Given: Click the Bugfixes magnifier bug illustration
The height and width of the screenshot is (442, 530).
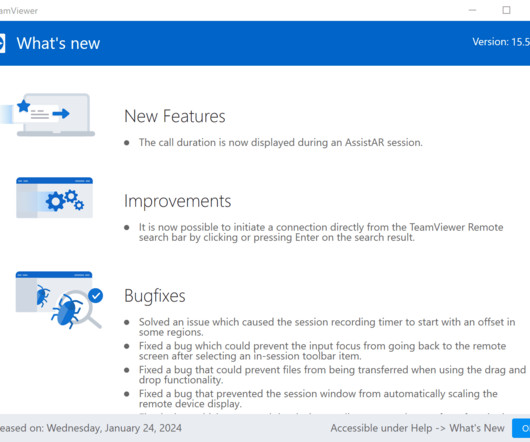Looking at the screenshot, I should tap(59, 300).
